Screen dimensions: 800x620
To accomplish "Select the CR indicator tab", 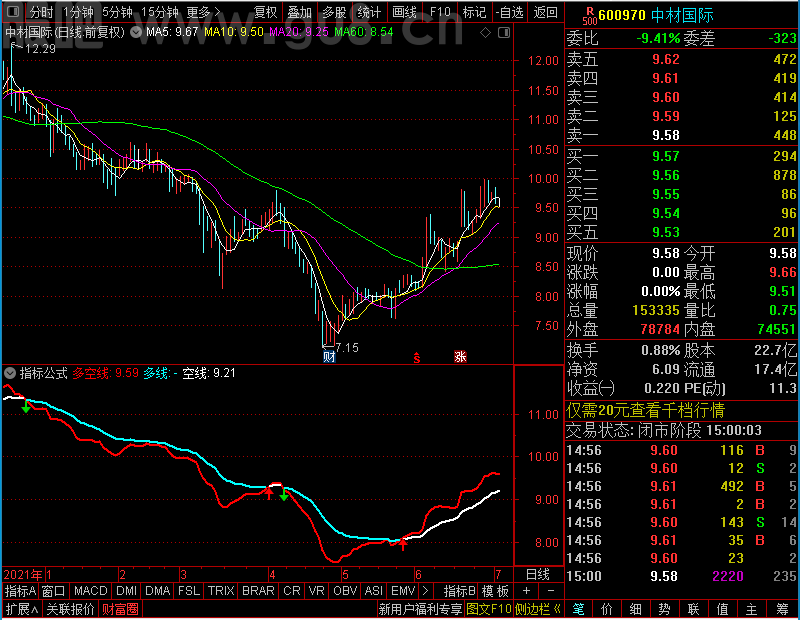I will (292, 591).
